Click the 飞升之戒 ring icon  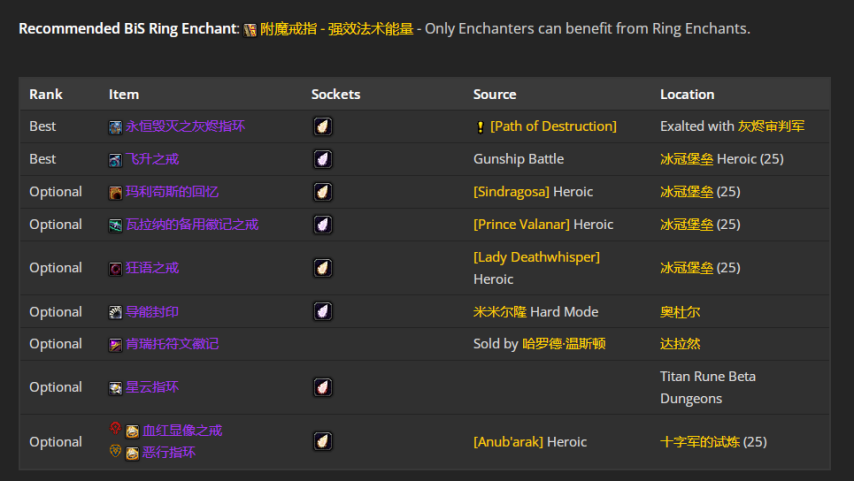click(x=116, y=159)
